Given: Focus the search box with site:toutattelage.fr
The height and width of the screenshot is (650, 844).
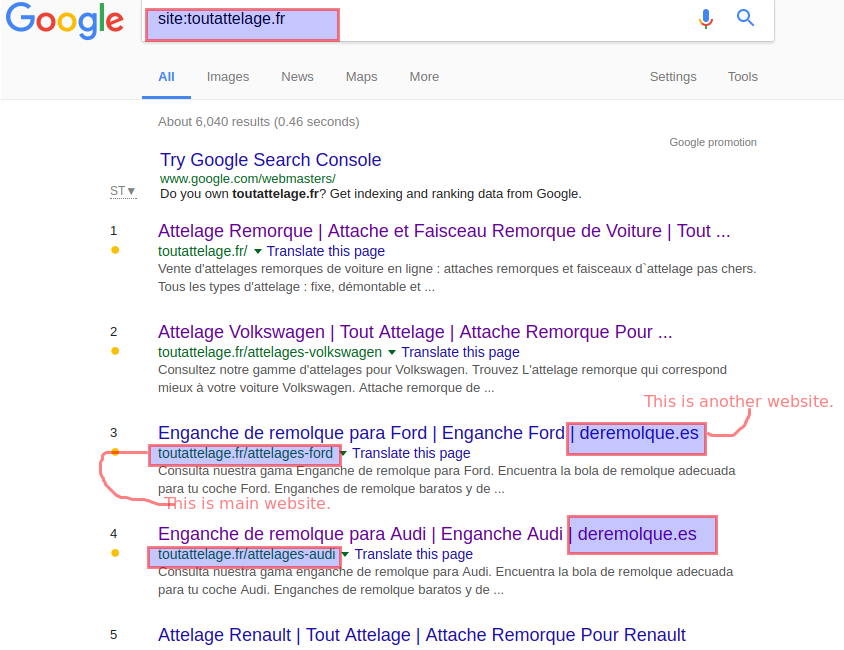Looking at the screenshot, I should tap(458, 21).
